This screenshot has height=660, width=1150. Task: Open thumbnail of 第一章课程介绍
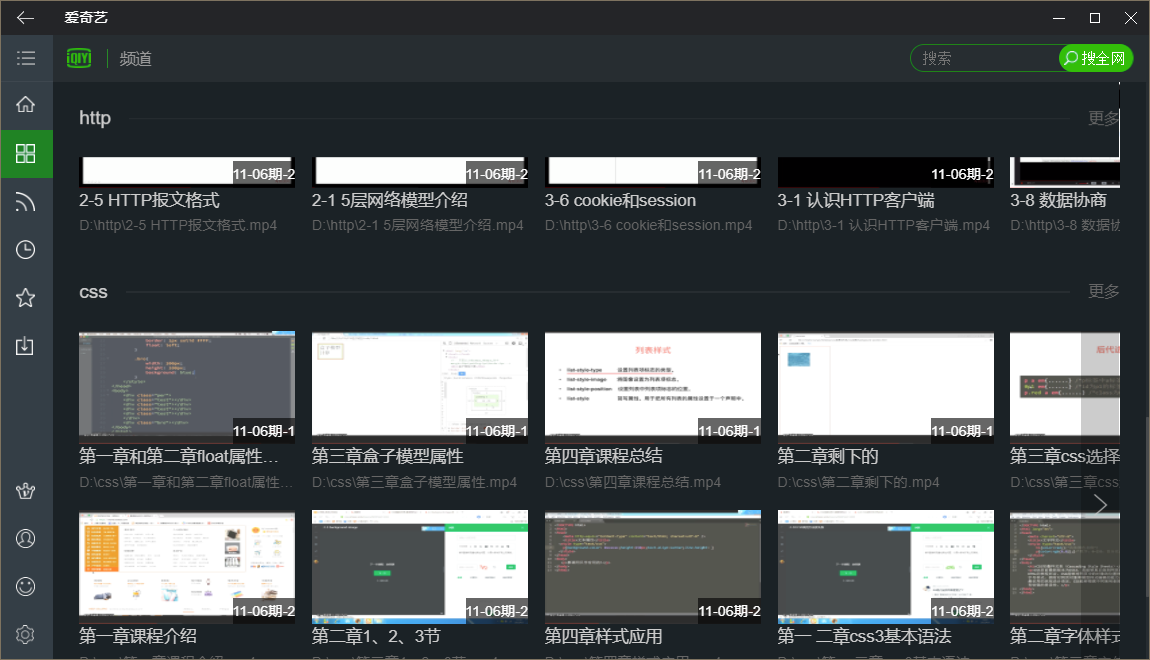click(x=187, y=567)
